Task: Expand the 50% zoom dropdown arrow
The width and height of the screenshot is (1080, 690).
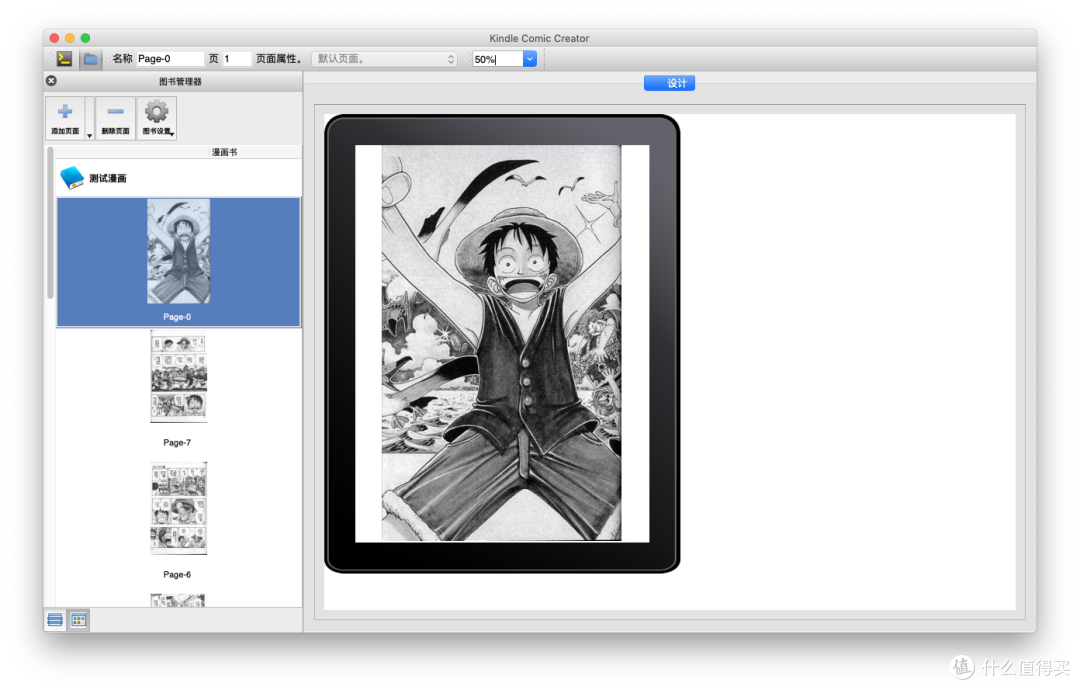Action: pos(530,59)
